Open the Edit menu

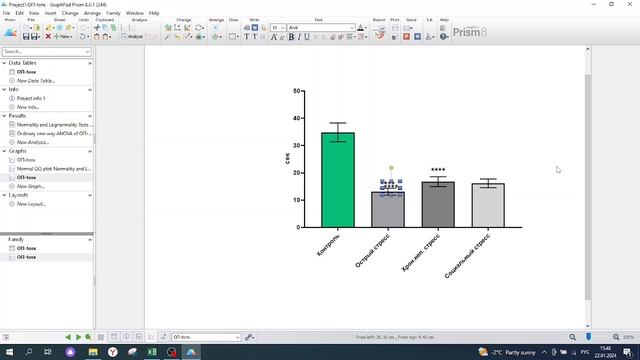(19, 13)
